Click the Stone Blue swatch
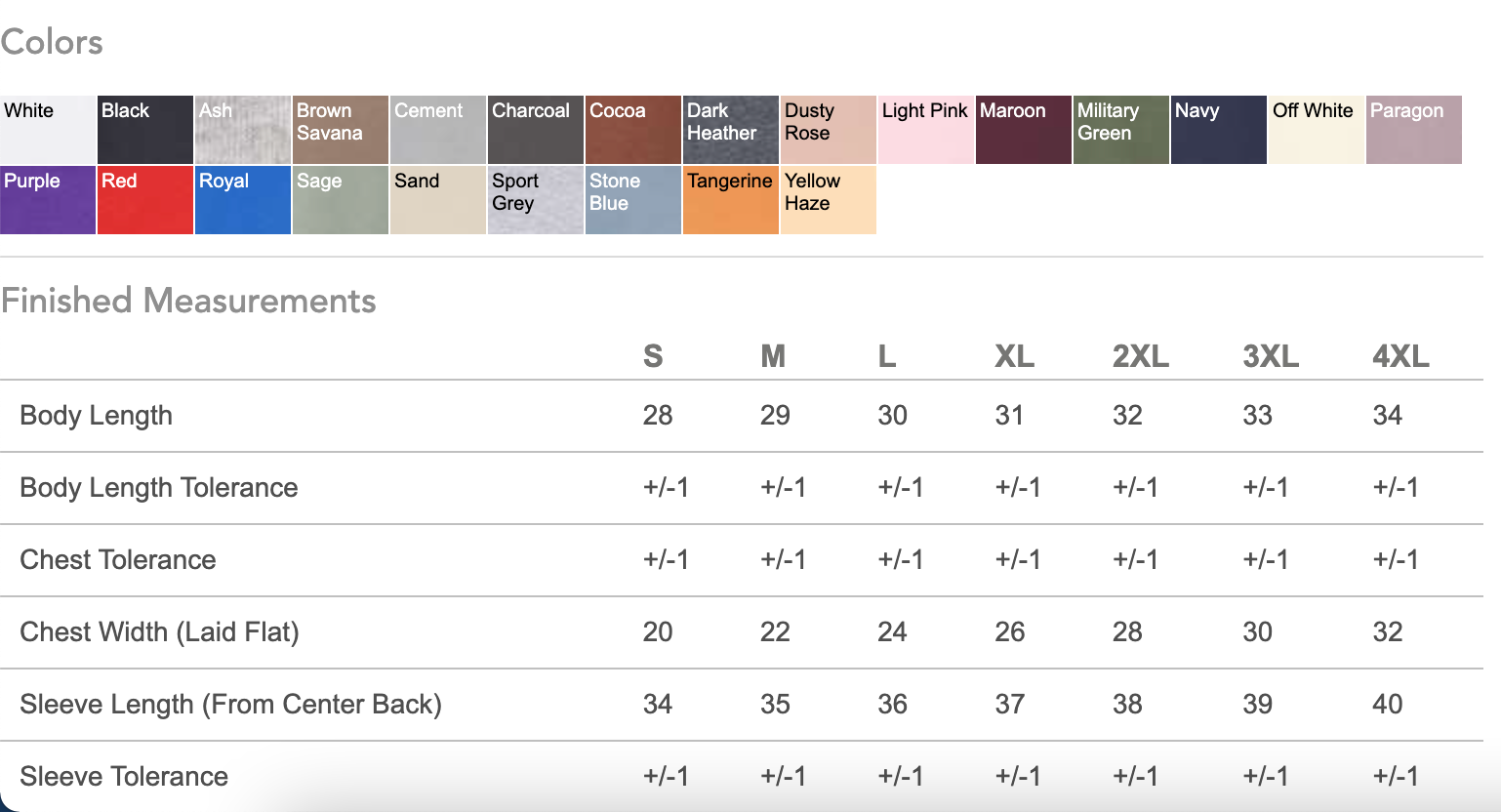Viewport: 1501px width, 812px height. point(633,200)
